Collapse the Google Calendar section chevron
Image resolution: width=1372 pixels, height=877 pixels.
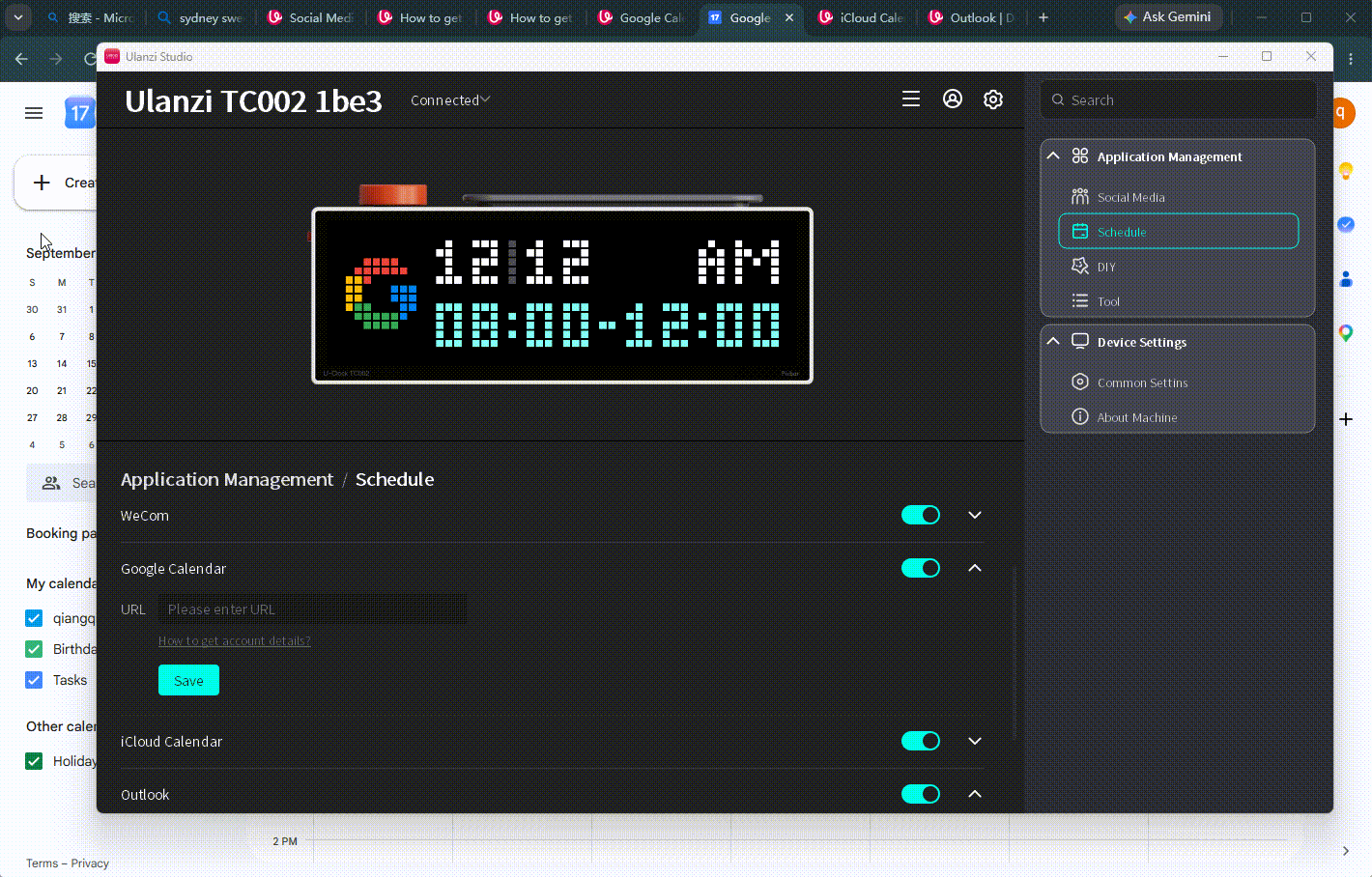[x=975, y=568]
